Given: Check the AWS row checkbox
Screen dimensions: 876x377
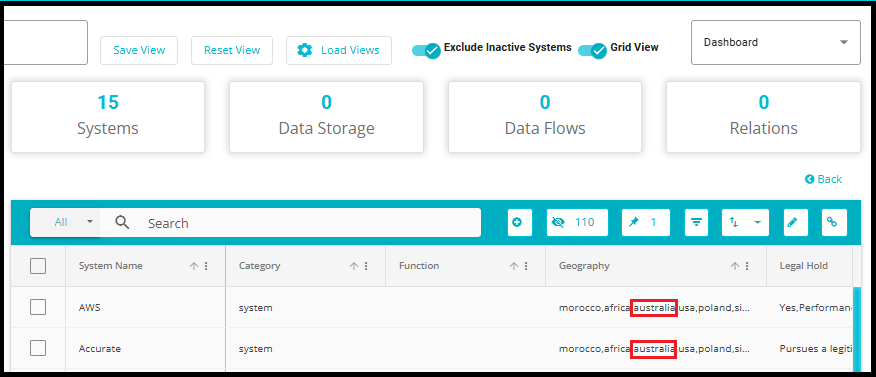Looking at the screenshot, I should pos(38,307).
